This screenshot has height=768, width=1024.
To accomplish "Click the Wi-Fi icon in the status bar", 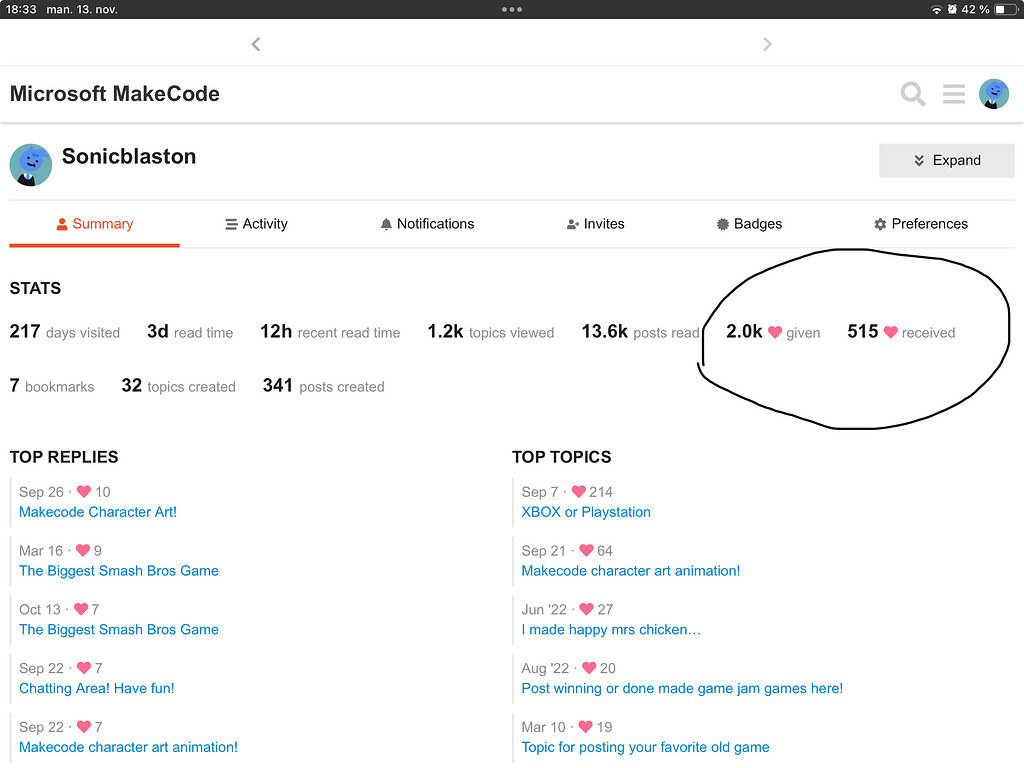I will coord(938,8).
